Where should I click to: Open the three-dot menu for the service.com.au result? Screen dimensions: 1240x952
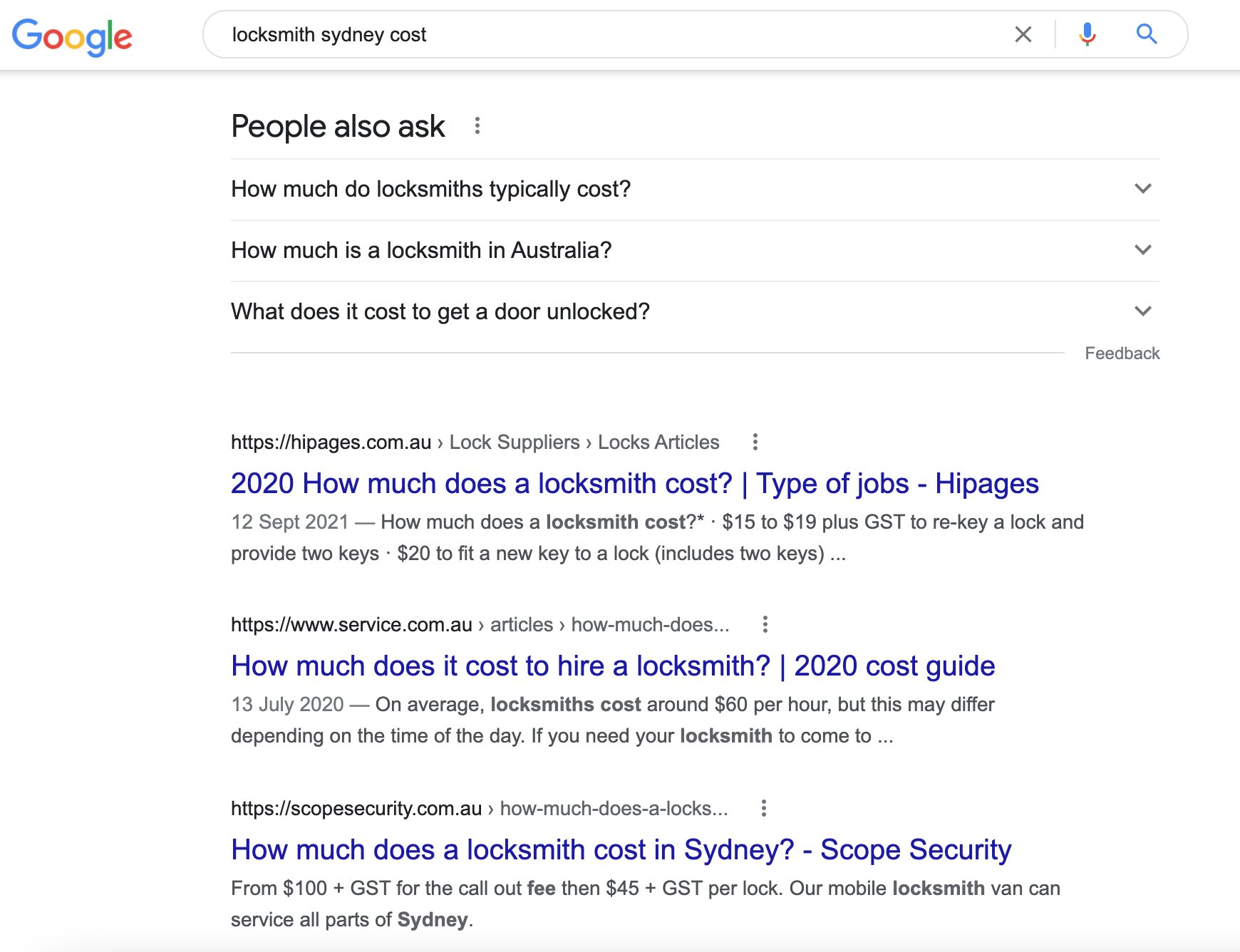coord(765,624)
